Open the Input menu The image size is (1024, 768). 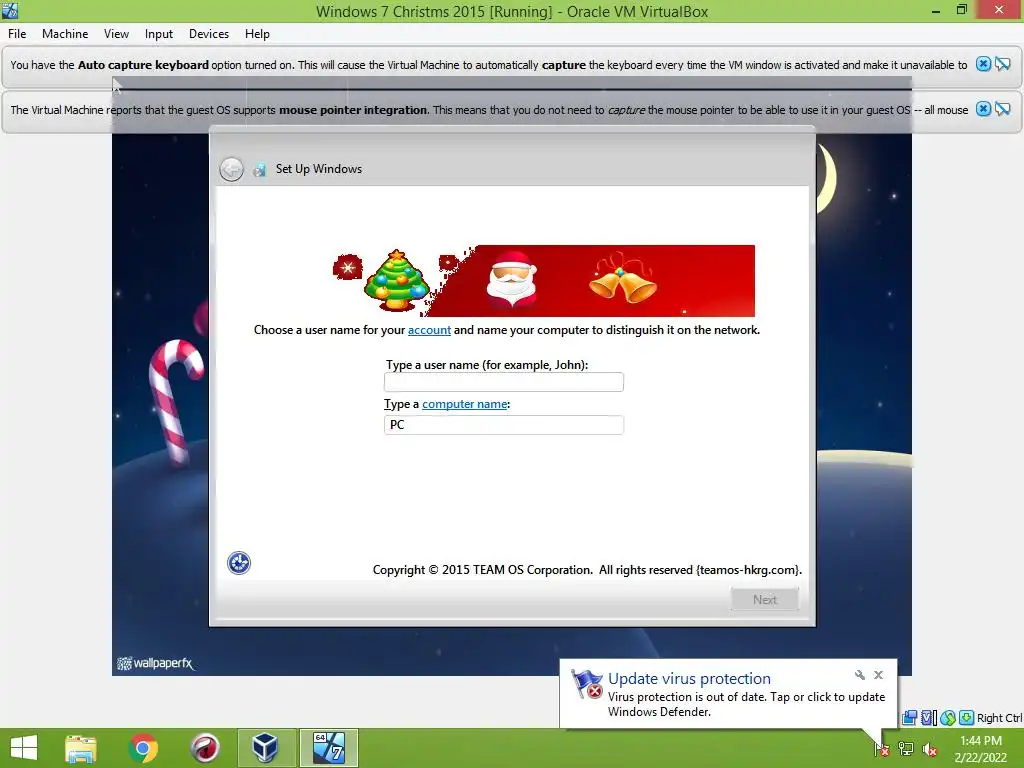pos(159,34)
